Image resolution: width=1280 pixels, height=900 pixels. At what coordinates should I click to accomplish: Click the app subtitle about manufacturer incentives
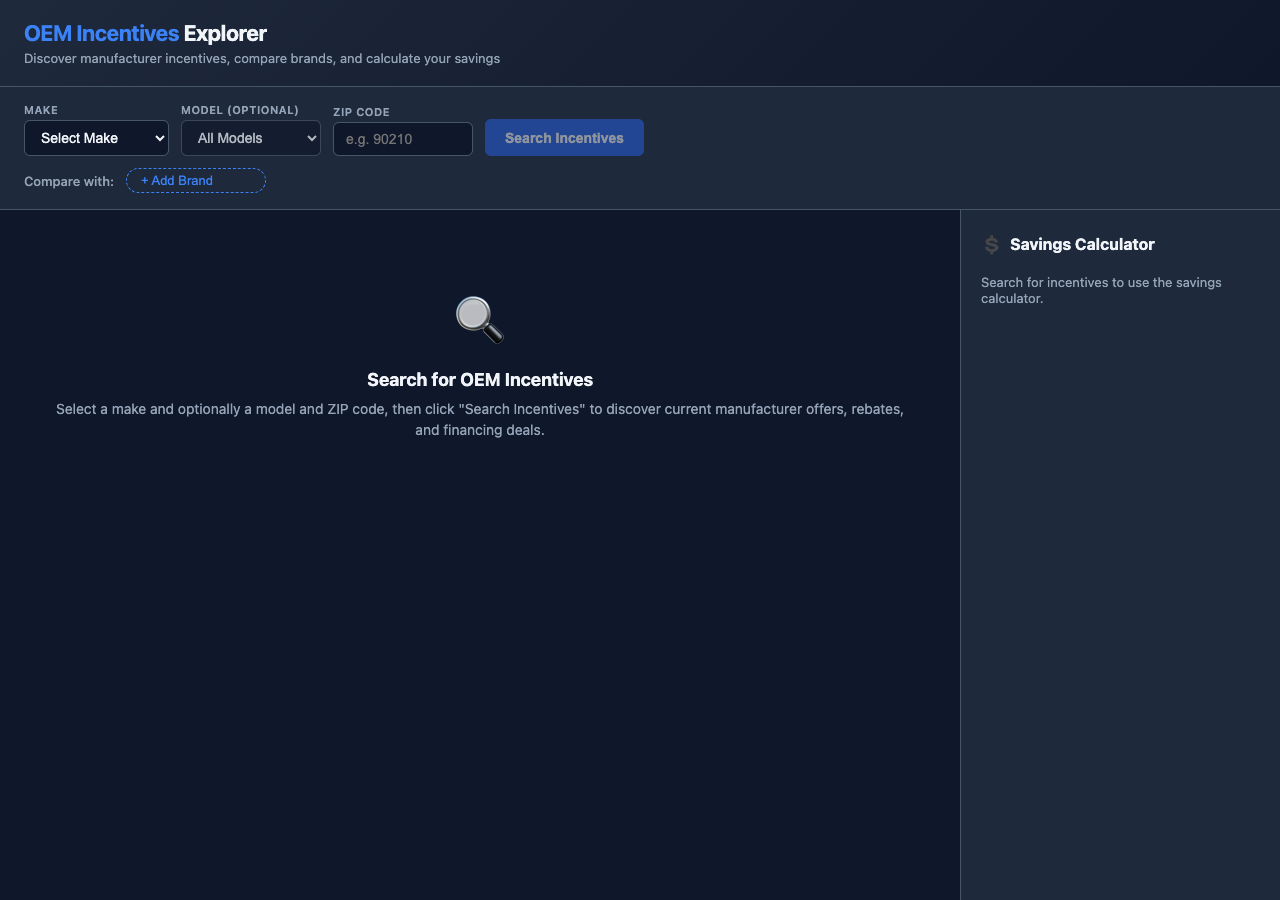[x=262, y=58]
